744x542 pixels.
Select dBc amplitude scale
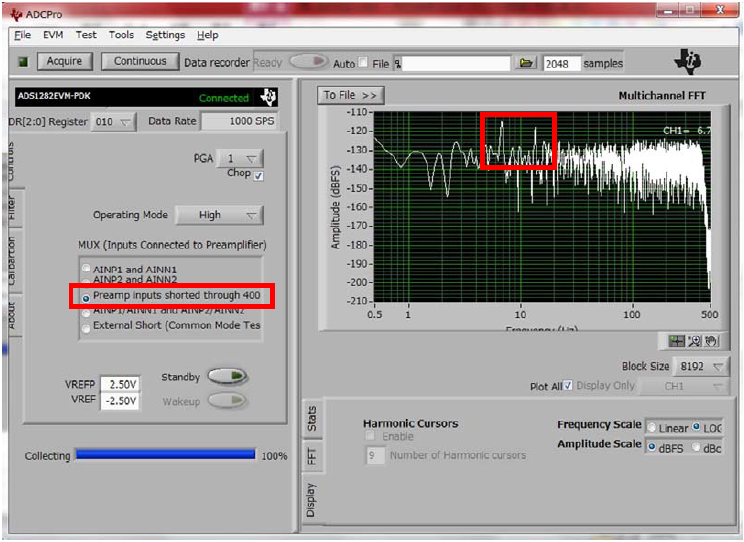tap(696, 447)
